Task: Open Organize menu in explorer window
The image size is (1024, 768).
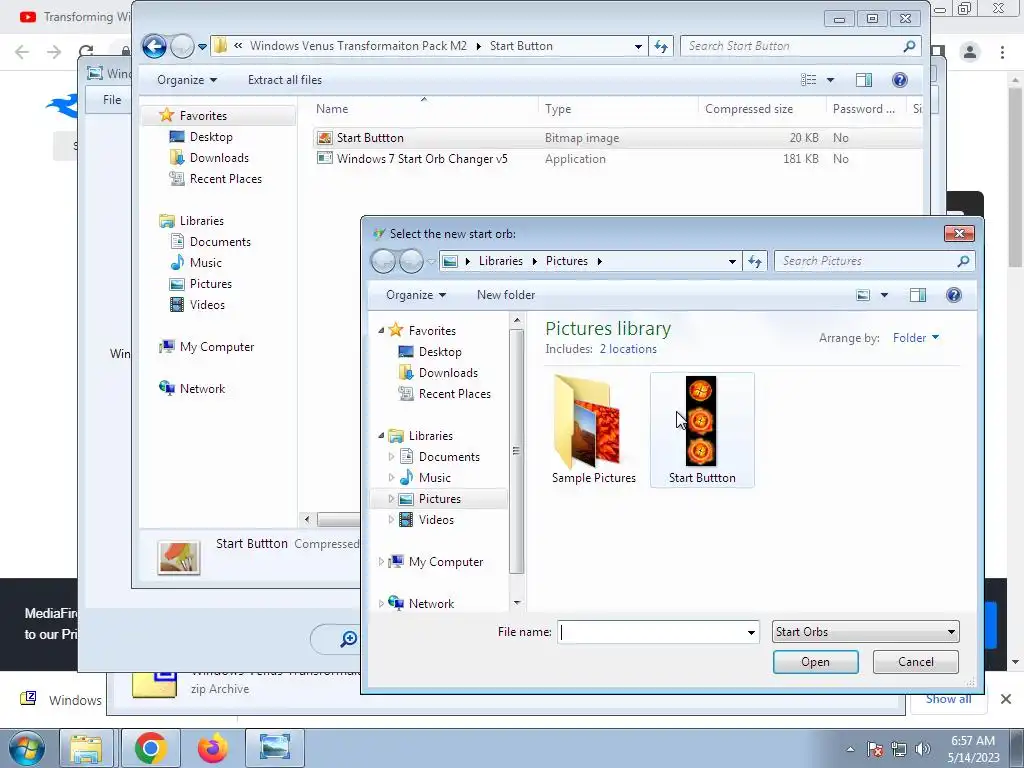Action: pyautogui.click(x=187, y=80)
